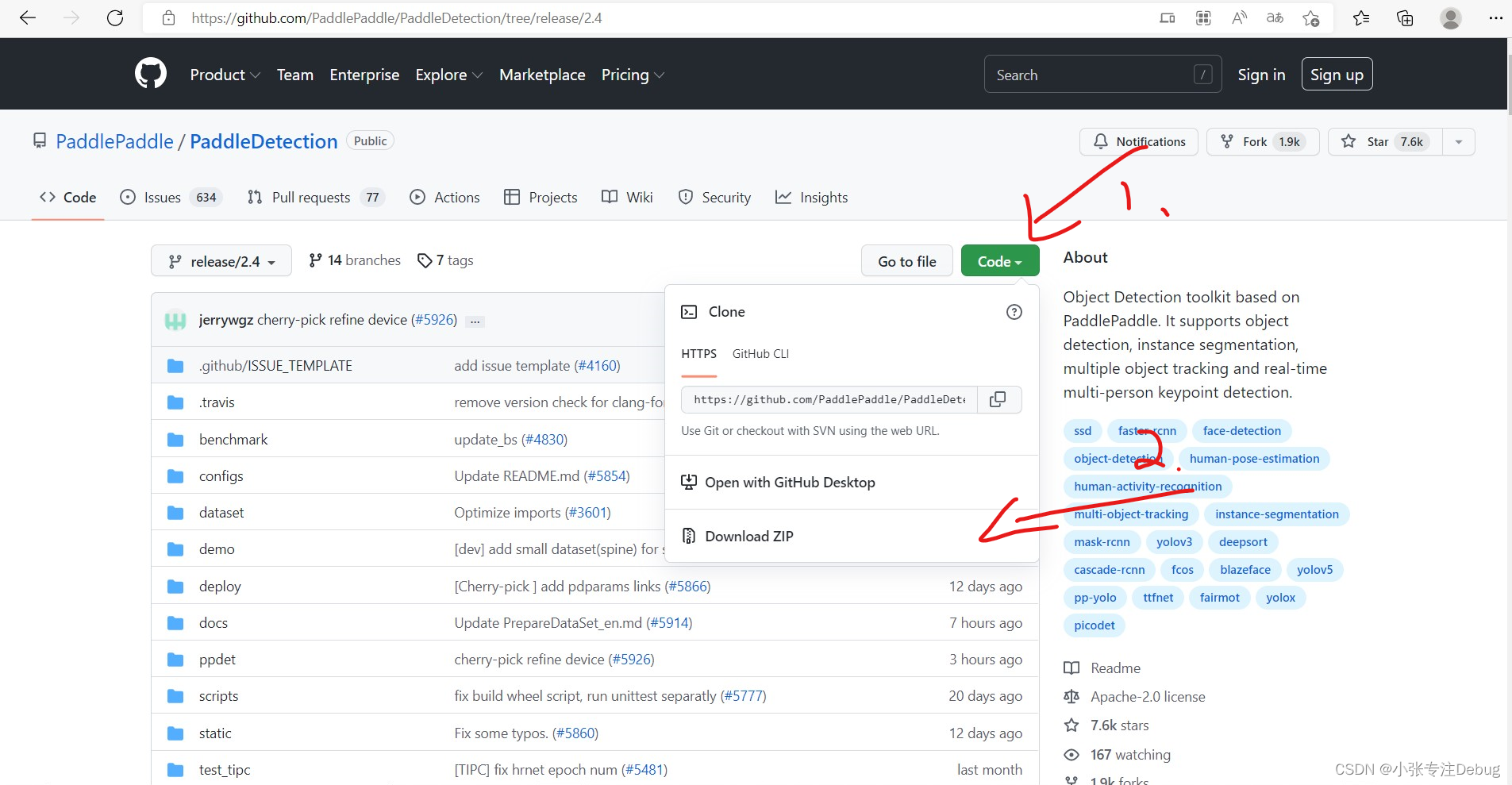Click the translate icon in the address bar
1512x785 pixels.
pos(1275,17)
